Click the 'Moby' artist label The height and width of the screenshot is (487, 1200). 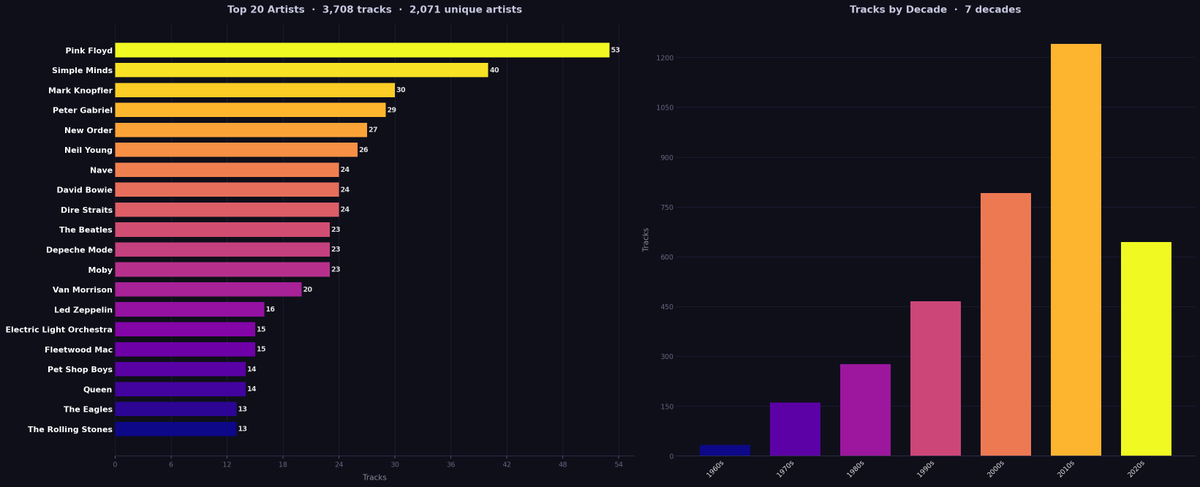point(99,269)
